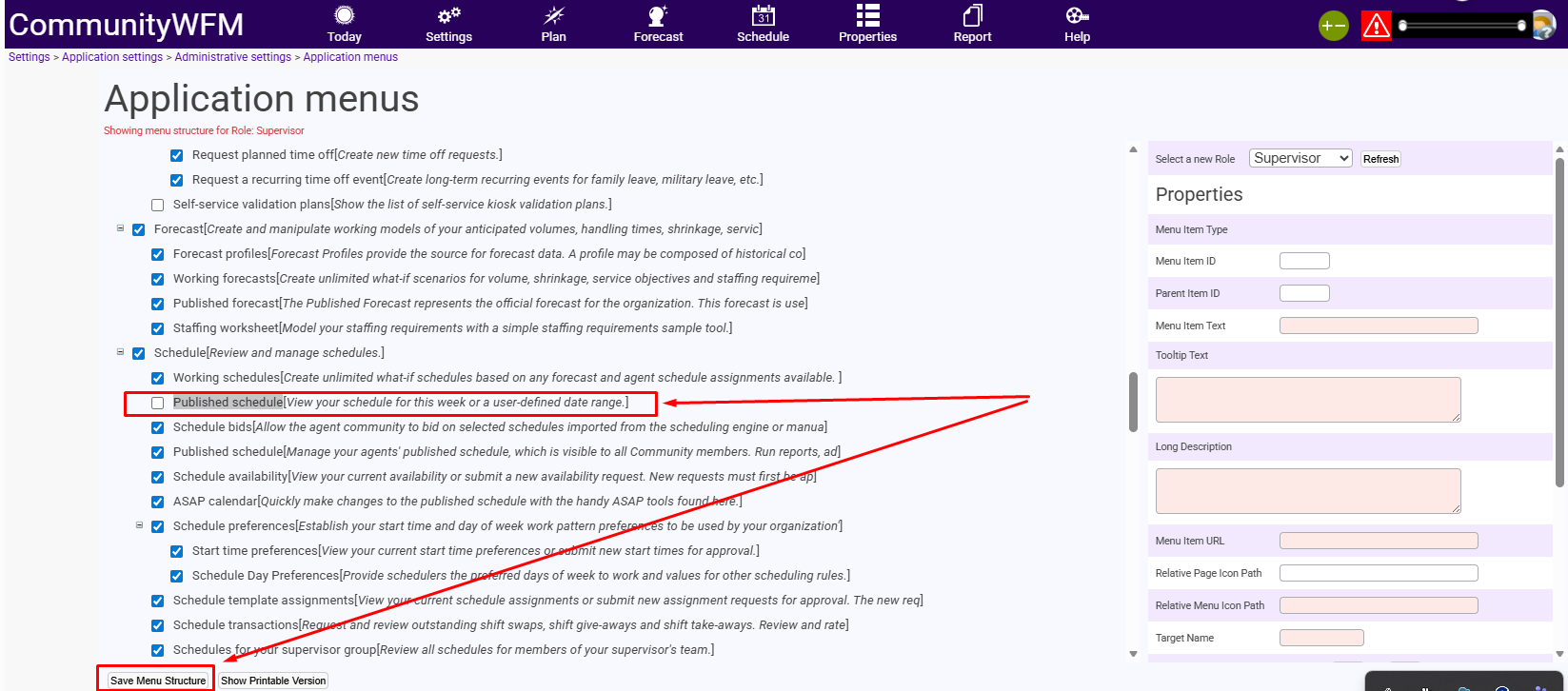Screen dimensions: 1568x691
Task: Uncheck Request planned time off checkbox
Action: pos(176,155)
